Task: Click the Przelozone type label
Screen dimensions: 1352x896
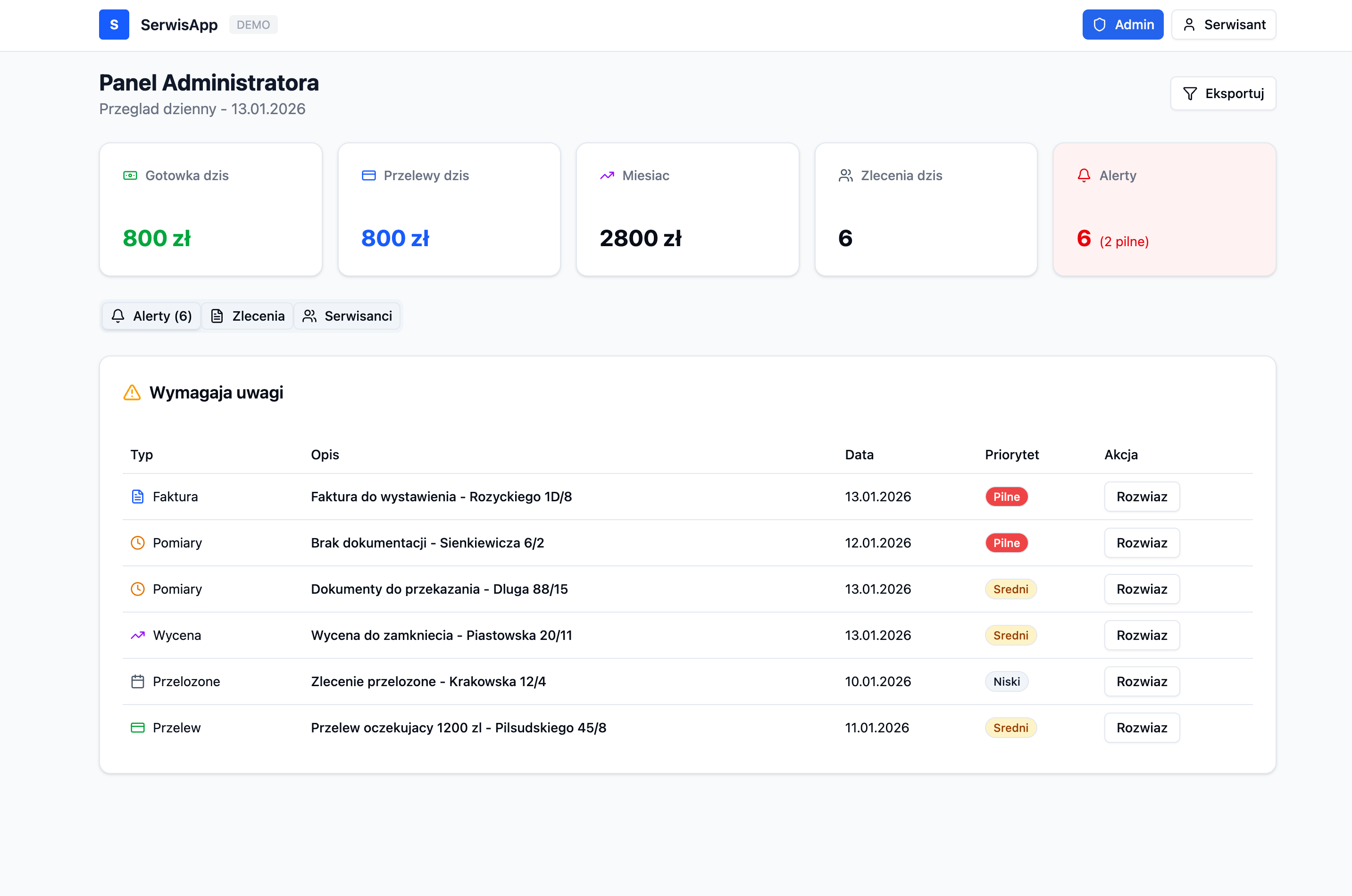Action: pos(186,682)
